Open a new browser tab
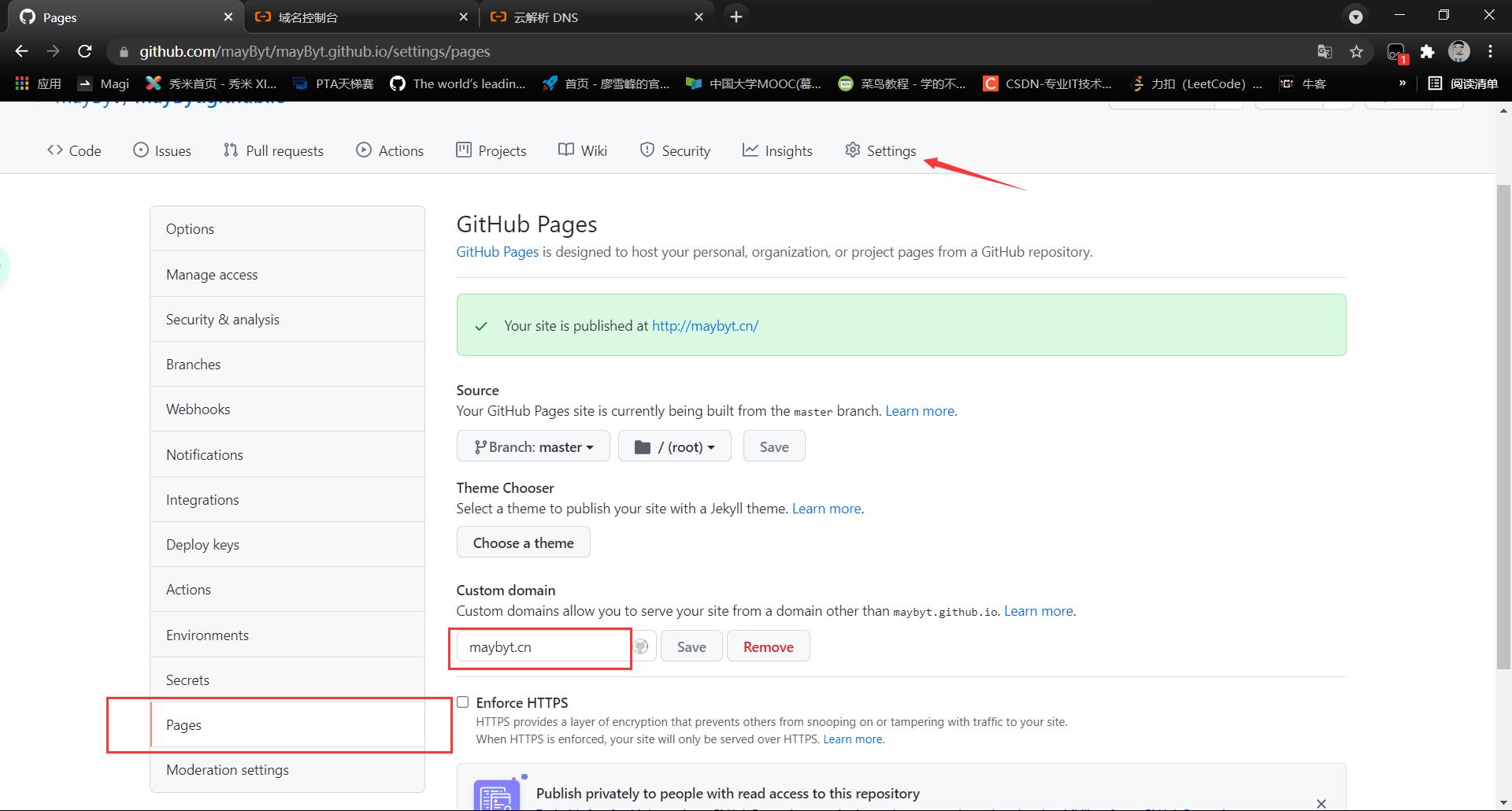The height and width of the screenshot is (811, 1512). (736, 17)
